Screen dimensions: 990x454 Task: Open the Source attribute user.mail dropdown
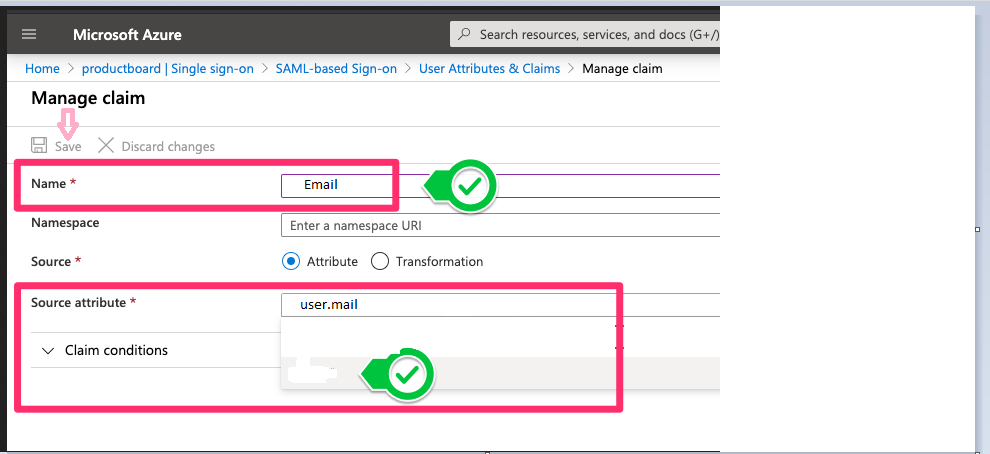click(501, 305)
